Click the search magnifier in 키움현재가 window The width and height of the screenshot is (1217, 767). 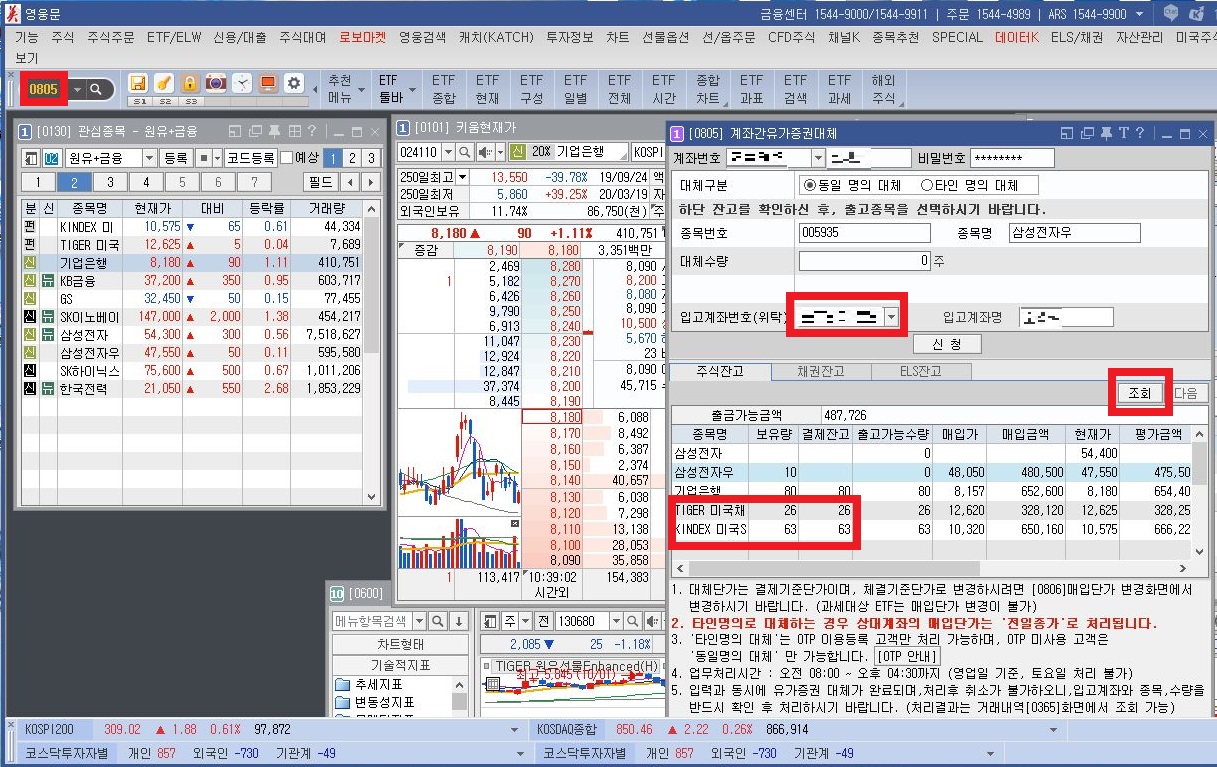click(465, 152)
